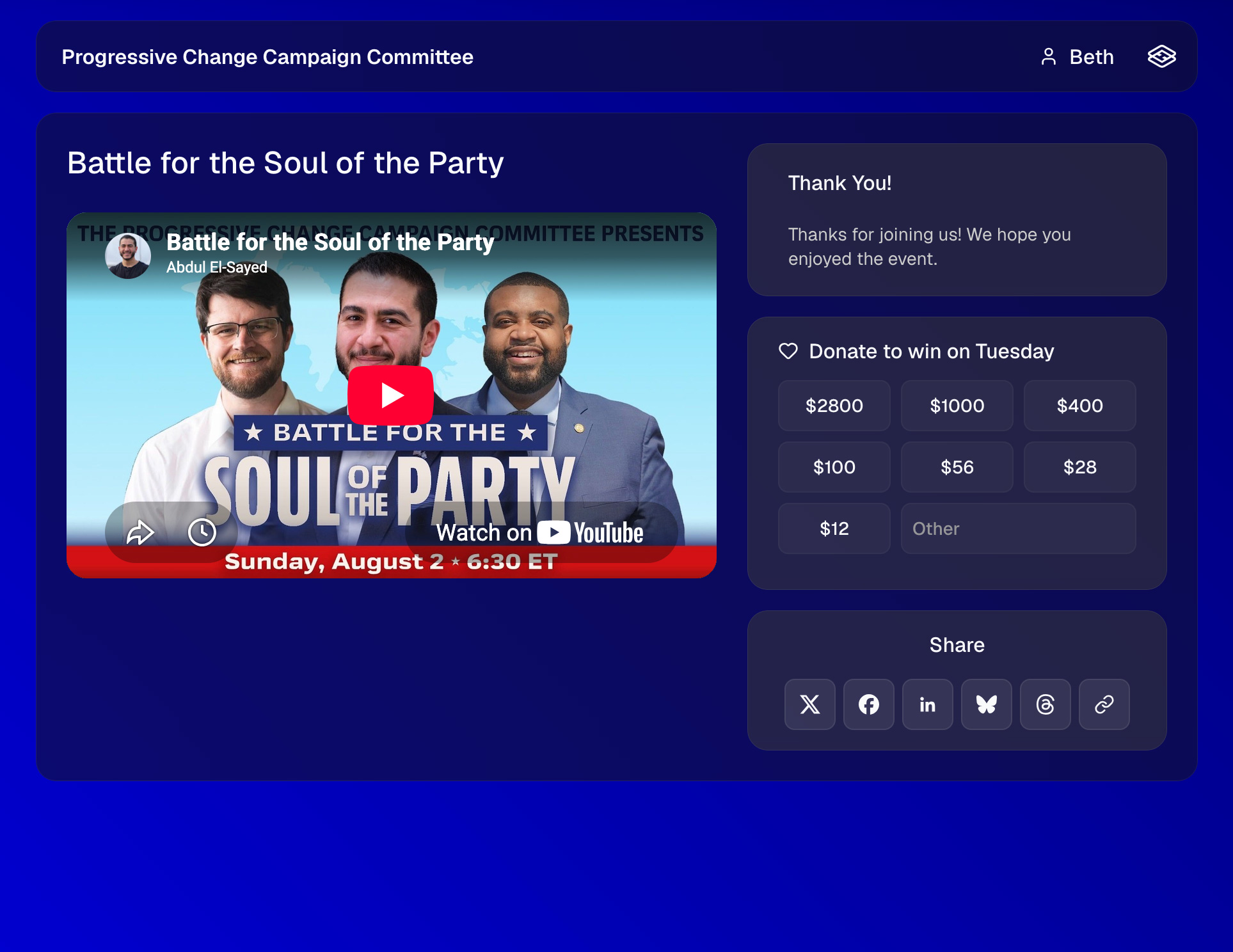This screenshot has height=952, width=1233.
Task: Click the Donate to win on Tuesday text
Action: 932,351
